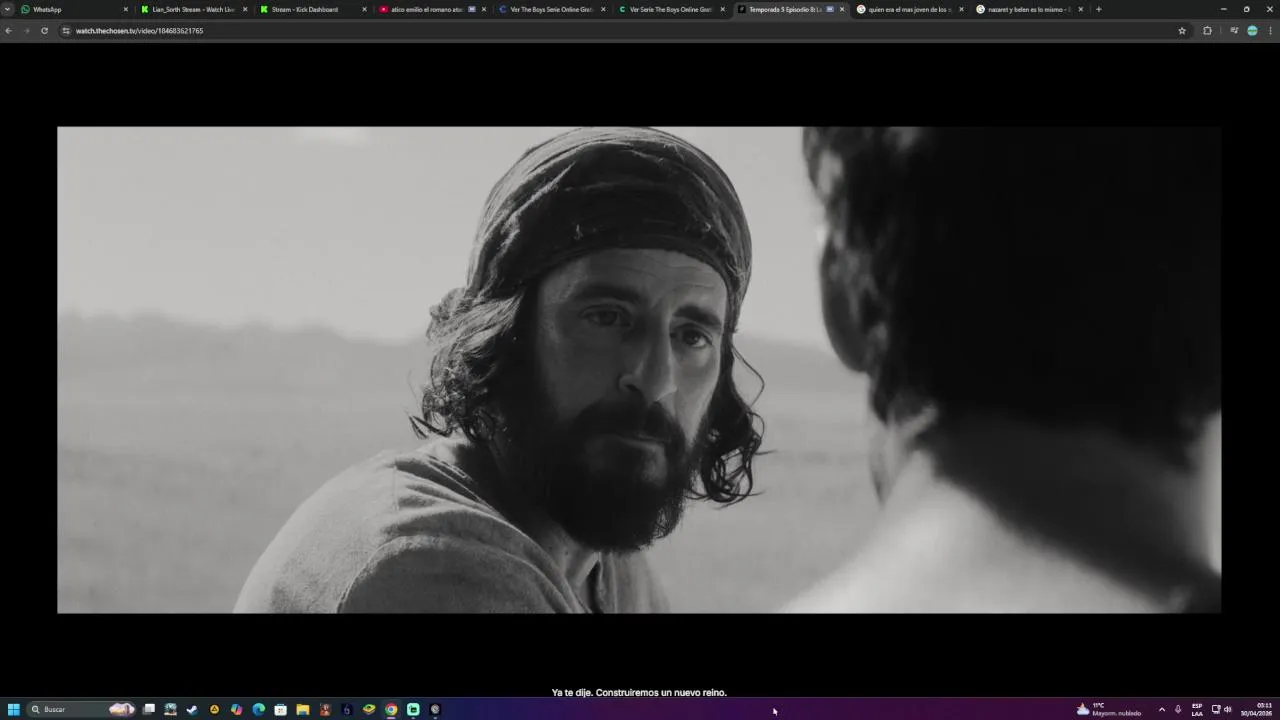The height and width of the screenshot is (720, 1280).
Task: Launch Steam from the taskbar
Action: tap(192, 709)
